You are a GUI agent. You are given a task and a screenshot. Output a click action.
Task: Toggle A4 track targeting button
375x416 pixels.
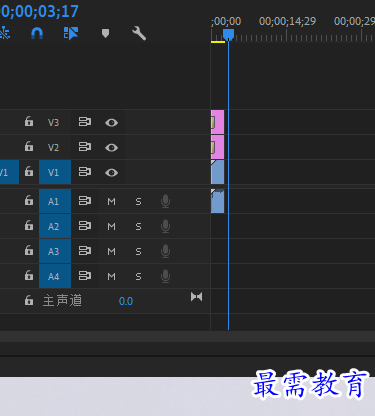point(55,276)
